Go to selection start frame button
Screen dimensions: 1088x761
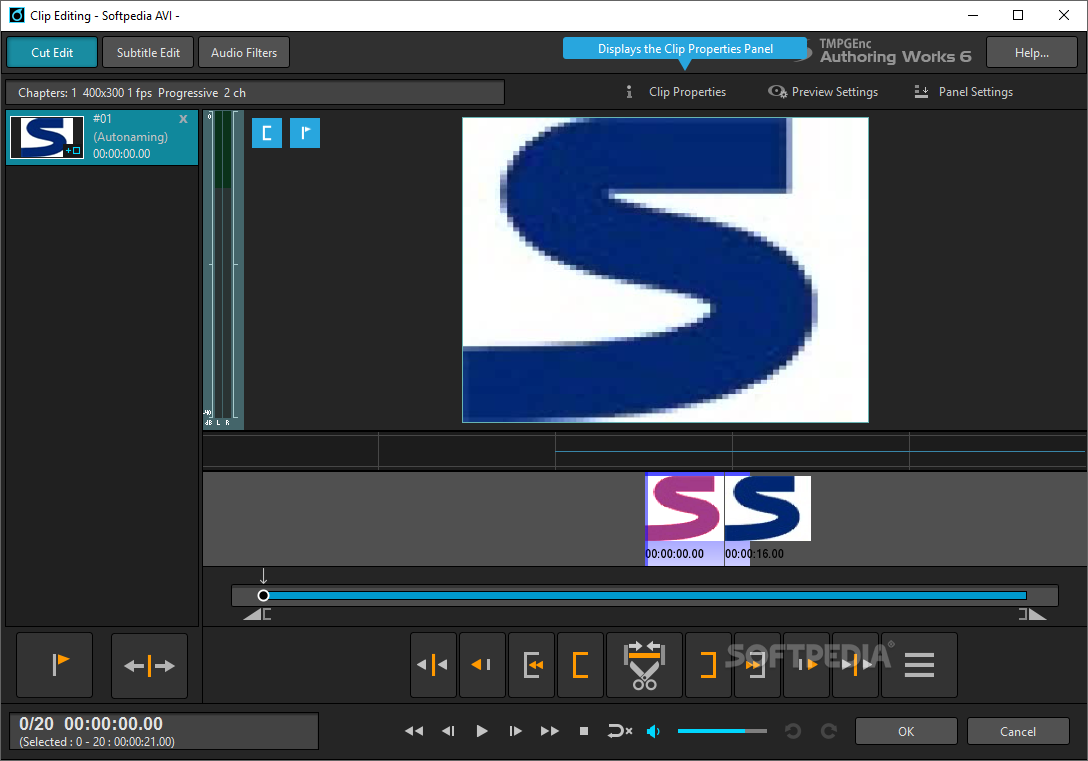[x=532, y=665]
